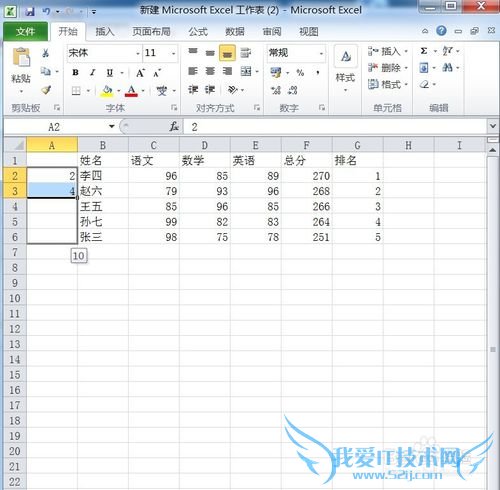
Task: Click the Cut scissors icon
Action: click(x=46, y=53)
